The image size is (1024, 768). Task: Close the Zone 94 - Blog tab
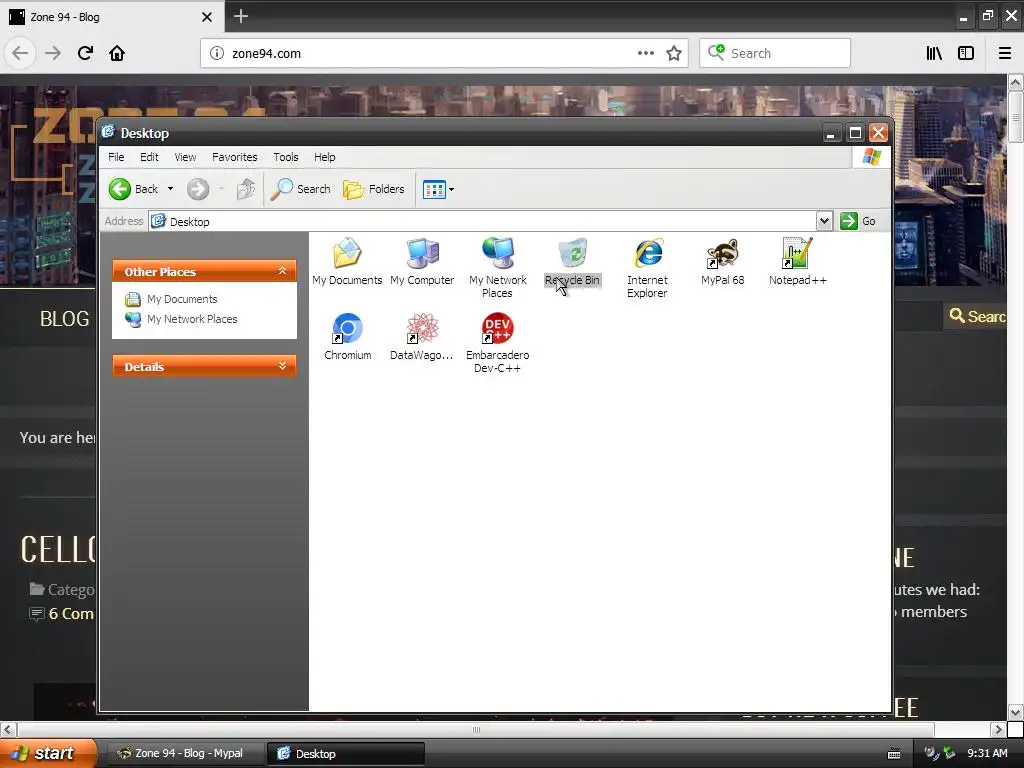pyautogui.click(x=207, y=17)
